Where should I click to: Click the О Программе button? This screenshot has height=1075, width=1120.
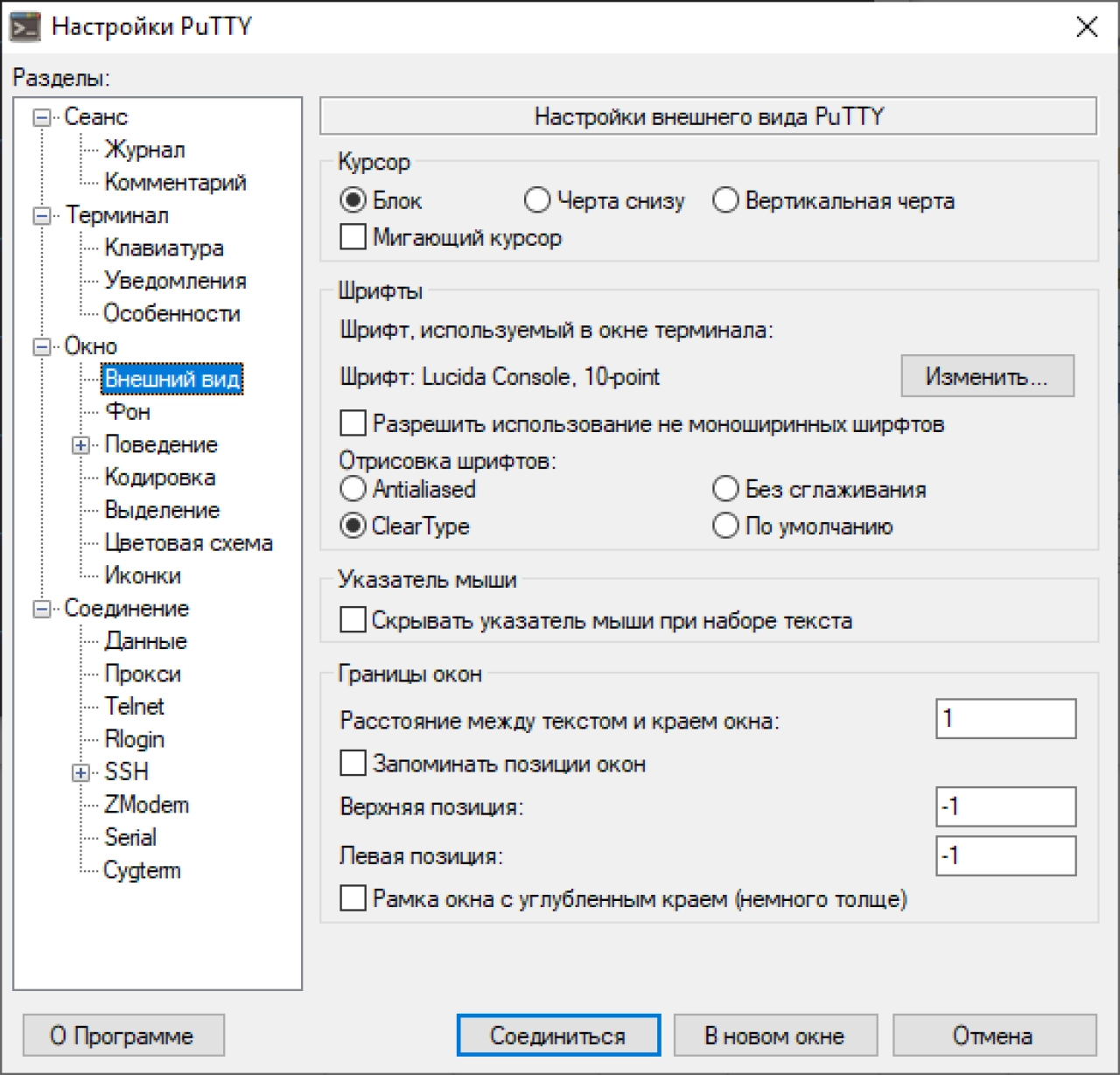point(123,1036)
